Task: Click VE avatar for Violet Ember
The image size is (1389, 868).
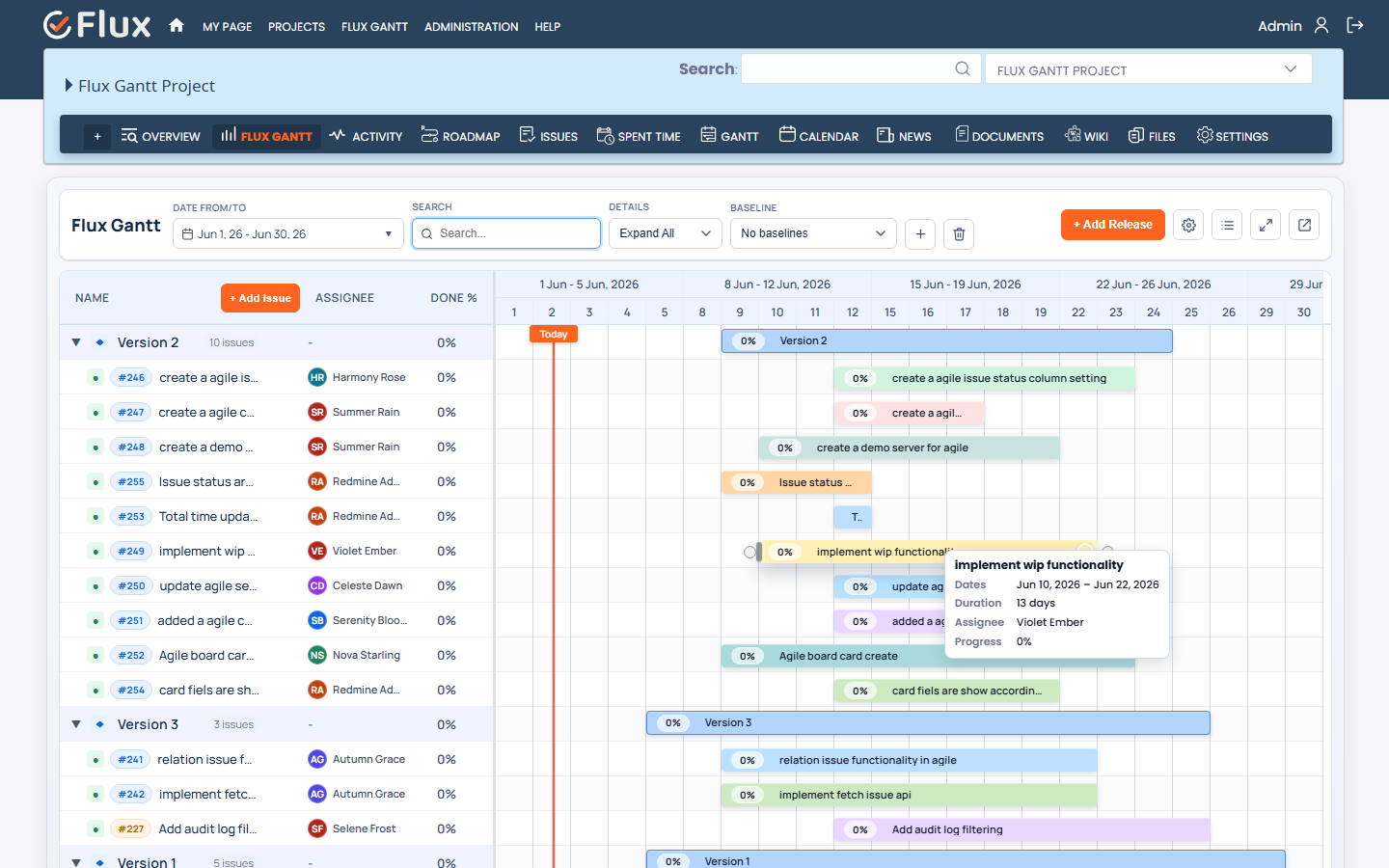Action: 317,552
